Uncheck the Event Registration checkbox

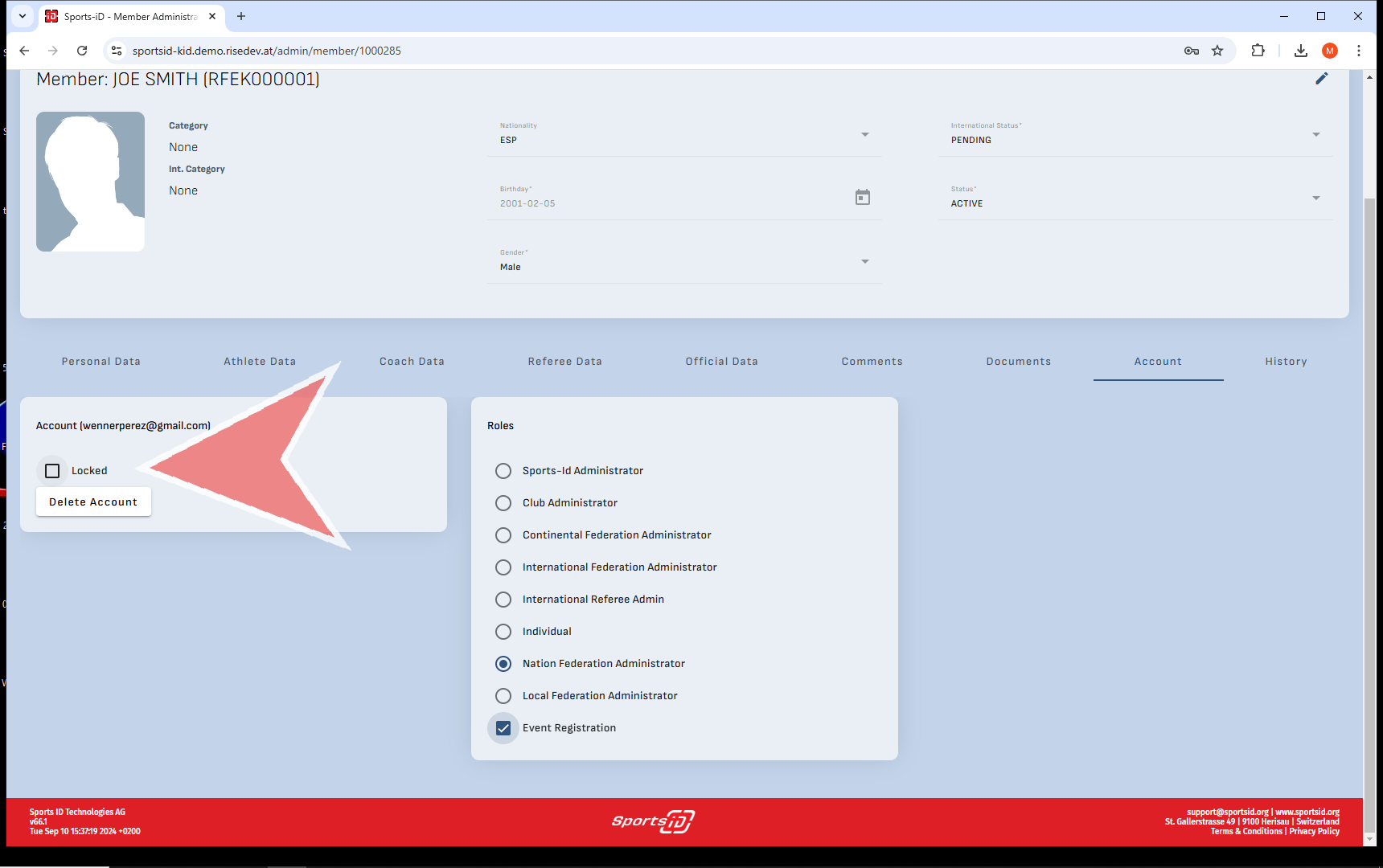pyautogui.click(x=503, y=728)
